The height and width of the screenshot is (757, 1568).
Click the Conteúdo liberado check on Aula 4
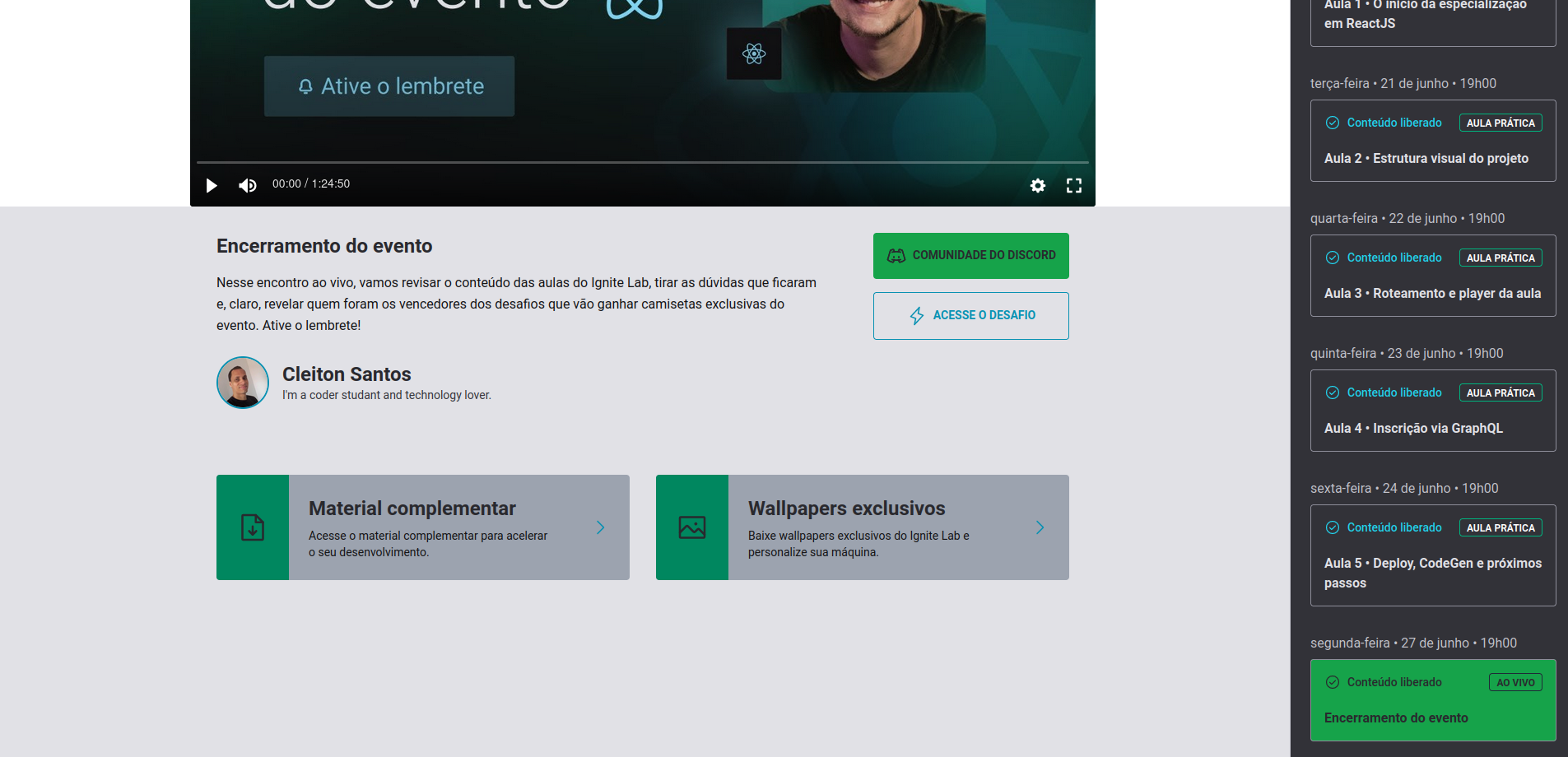1333,392
